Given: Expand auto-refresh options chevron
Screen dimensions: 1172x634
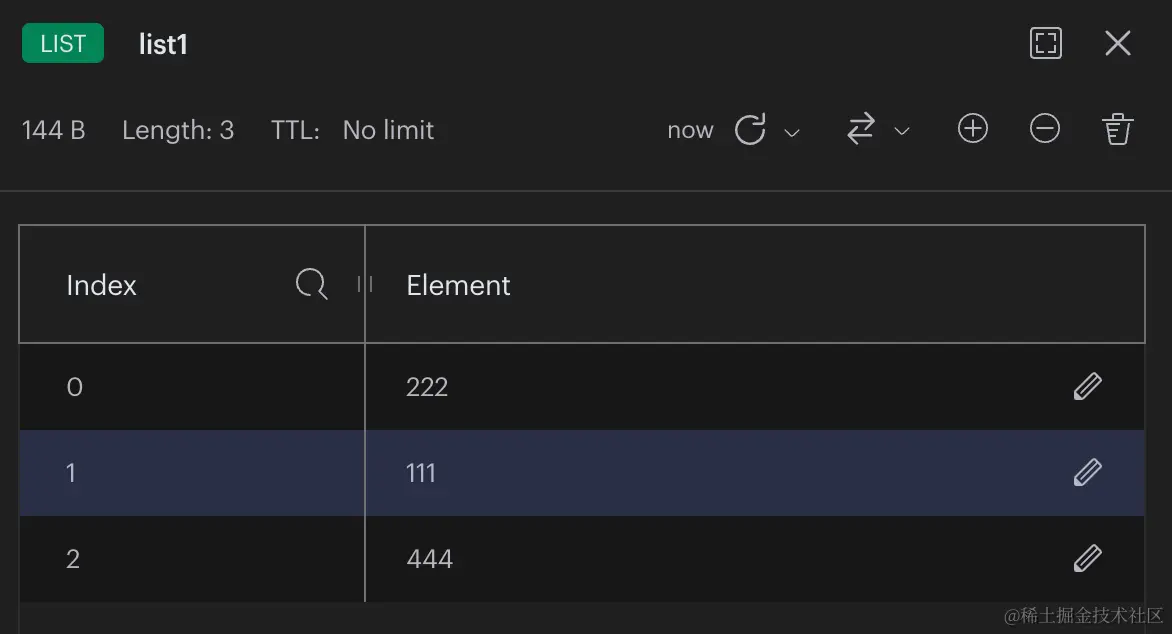Looking at the screenshot, I should tap(792, 133).
